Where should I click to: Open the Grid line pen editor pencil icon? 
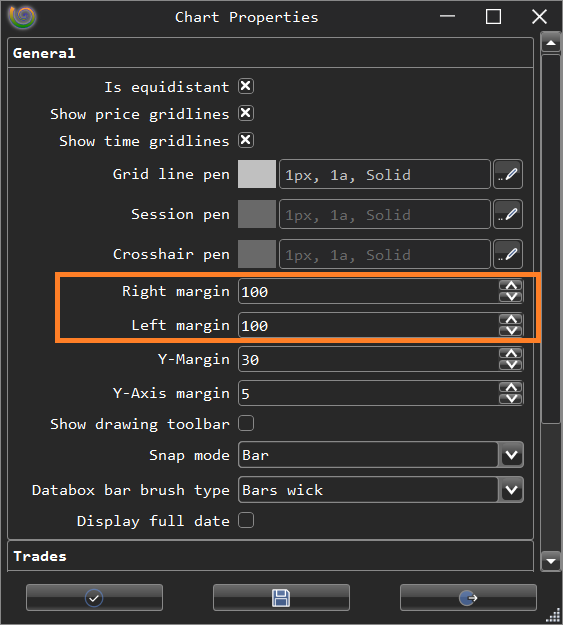tap(508, 174)
